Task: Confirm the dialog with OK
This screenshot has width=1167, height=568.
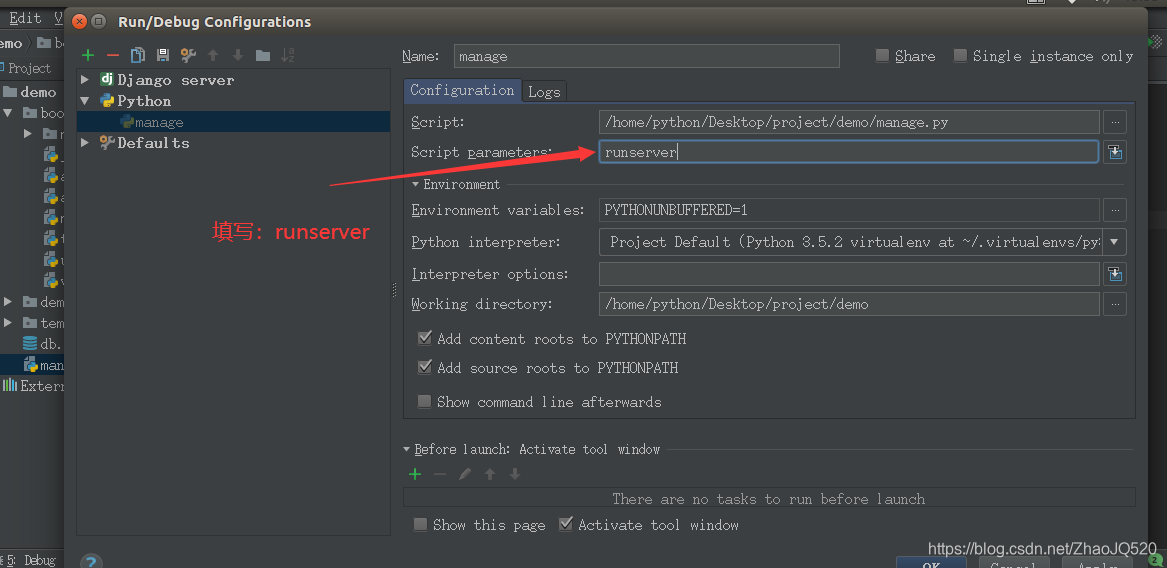Action: [931, 564]
